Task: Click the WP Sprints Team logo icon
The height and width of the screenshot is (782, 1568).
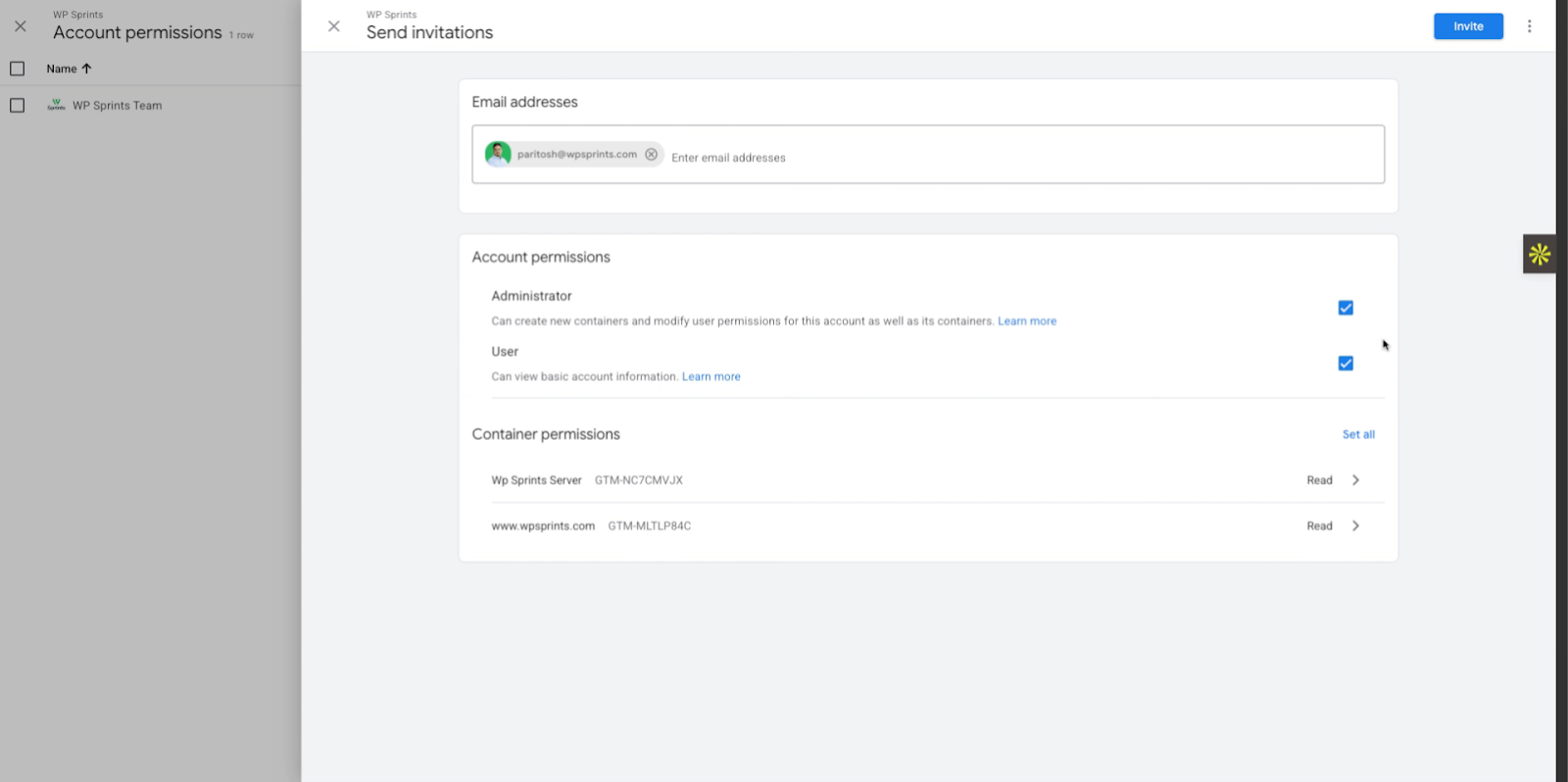Action: [x=56, y=105]
